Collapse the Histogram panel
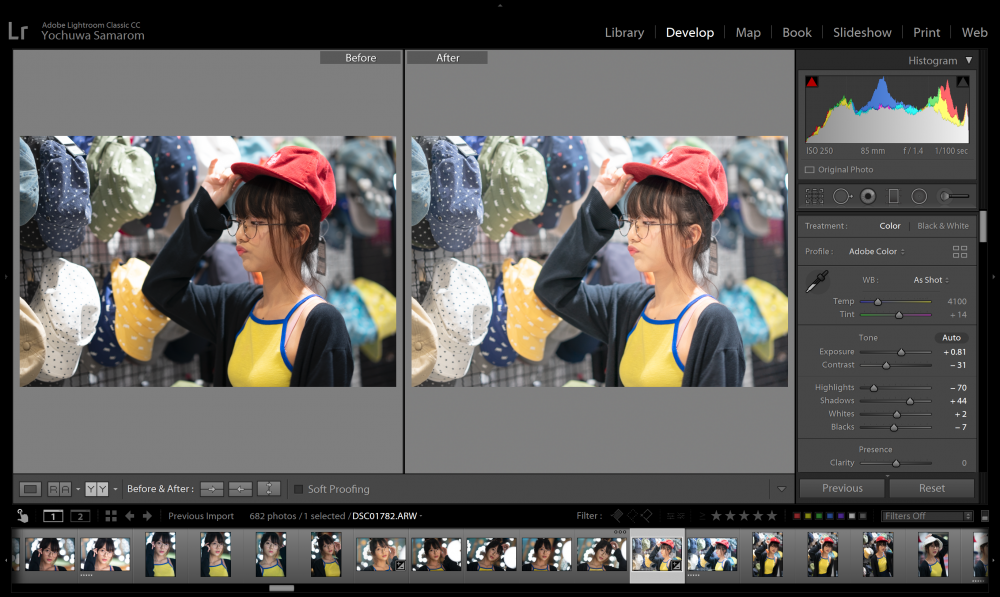Viewport: 1000px width, 597px height. (969, 60)
